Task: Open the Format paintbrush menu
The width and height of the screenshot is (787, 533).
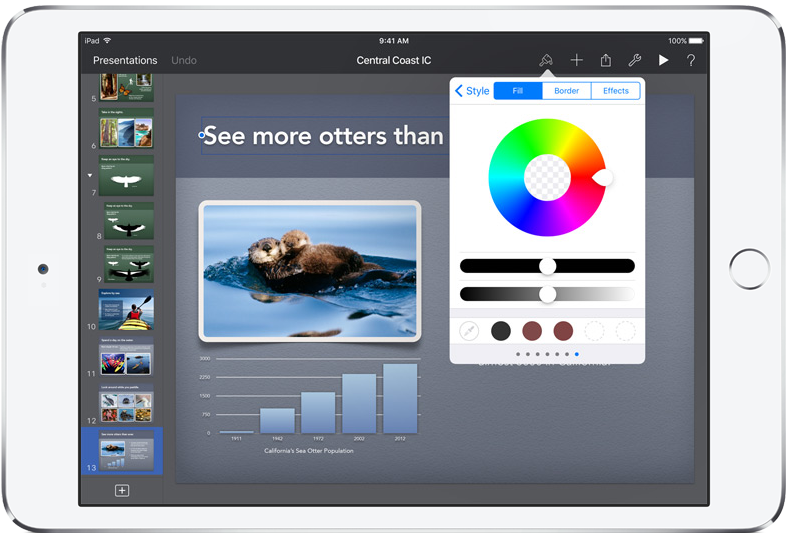Action: pos(546,60)
